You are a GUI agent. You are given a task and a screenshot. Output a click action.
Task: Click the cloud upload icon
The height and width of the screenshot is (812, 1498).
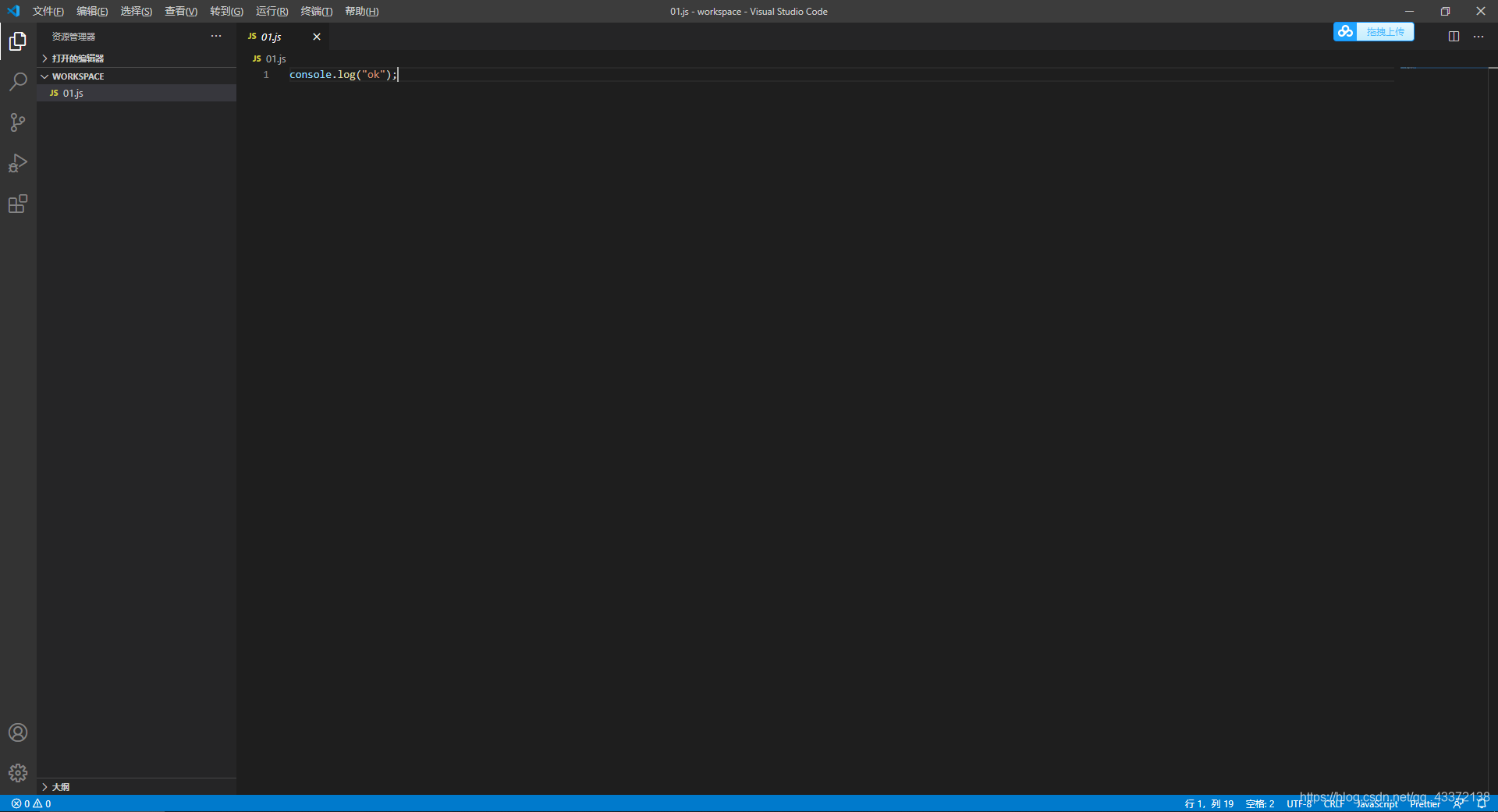(1345, 31)
